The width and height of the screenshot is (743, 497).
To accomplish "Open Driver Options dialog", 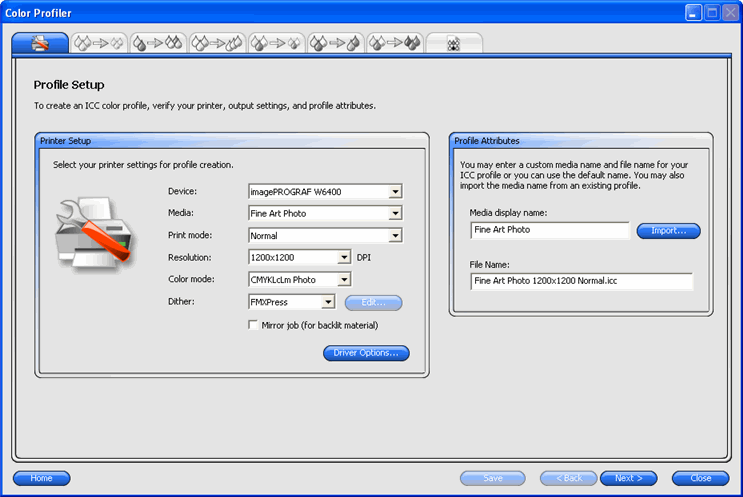I will (x=366, y=353).
